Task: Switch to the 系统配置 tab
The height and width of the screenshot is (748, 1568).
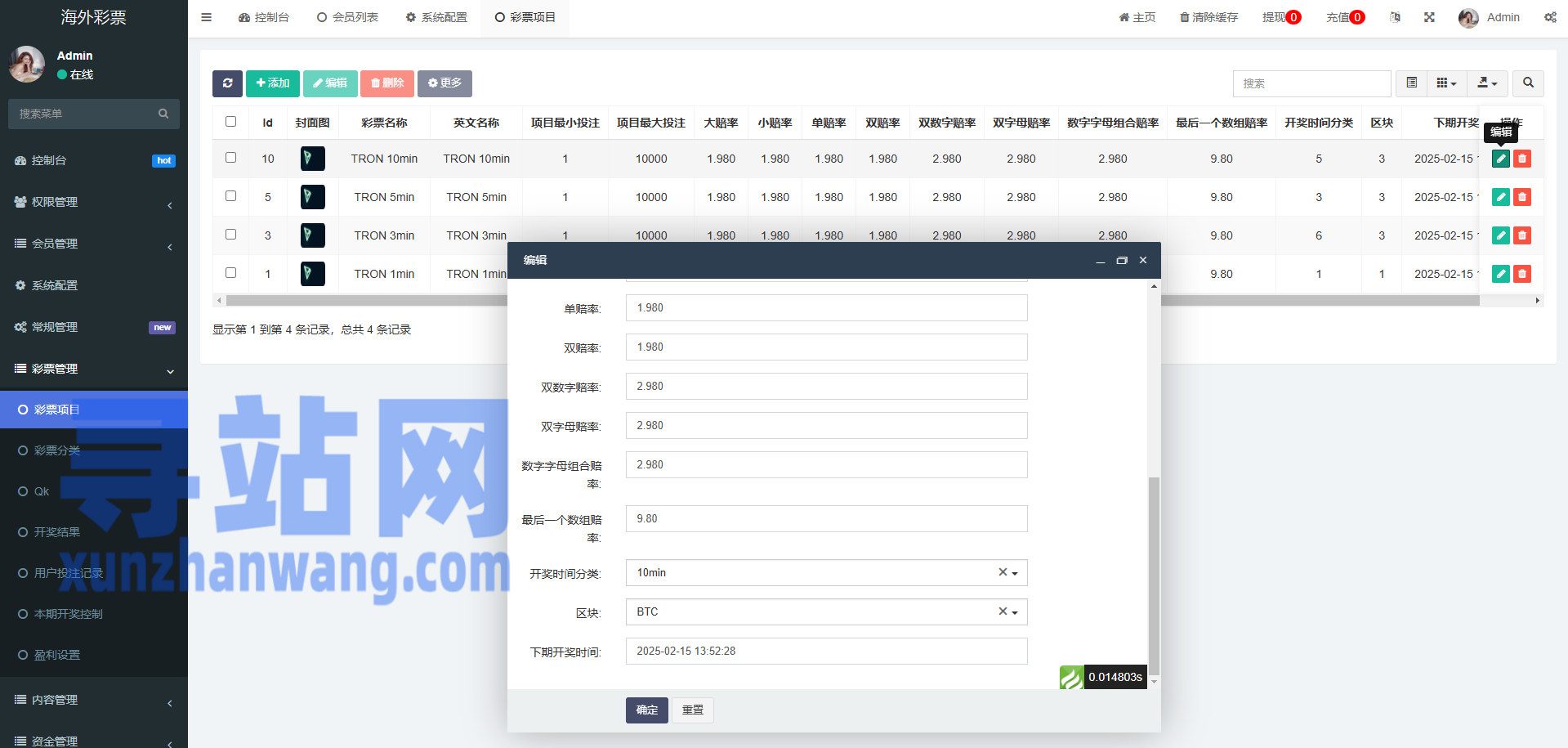Action: [436, 17]
